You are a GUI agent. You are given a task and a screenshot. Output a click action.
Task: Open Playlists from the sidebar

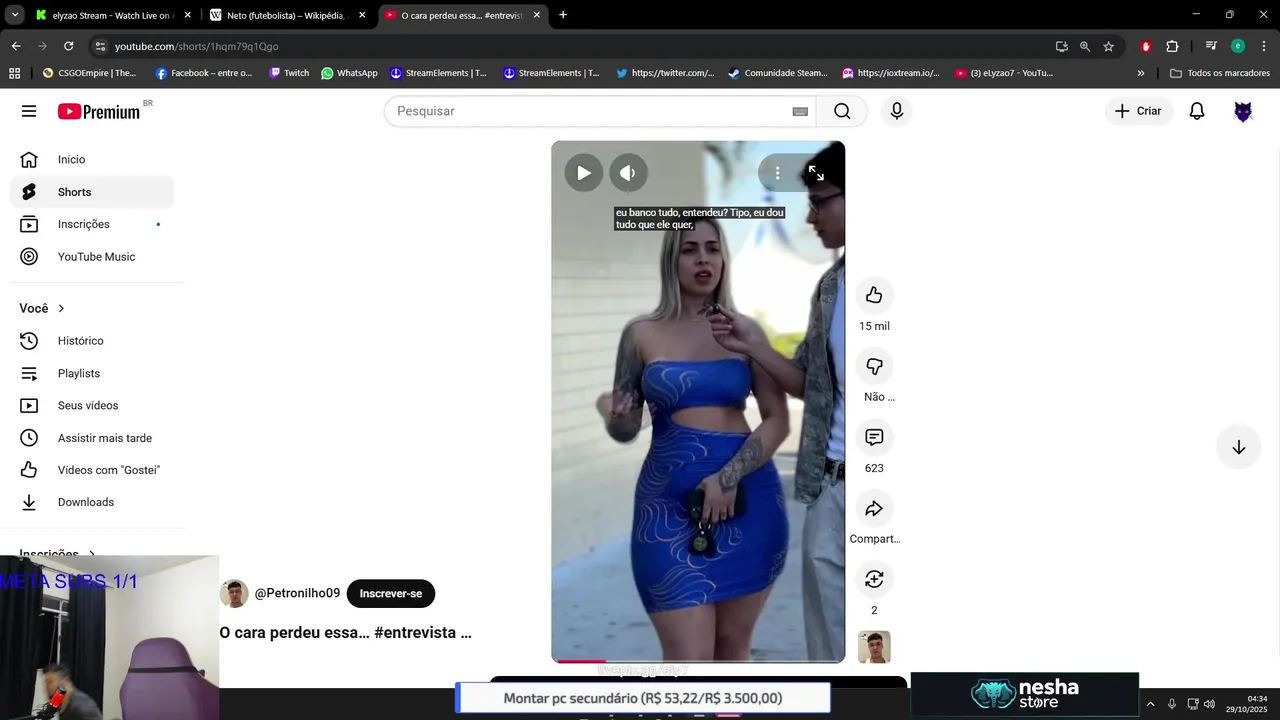92,373
